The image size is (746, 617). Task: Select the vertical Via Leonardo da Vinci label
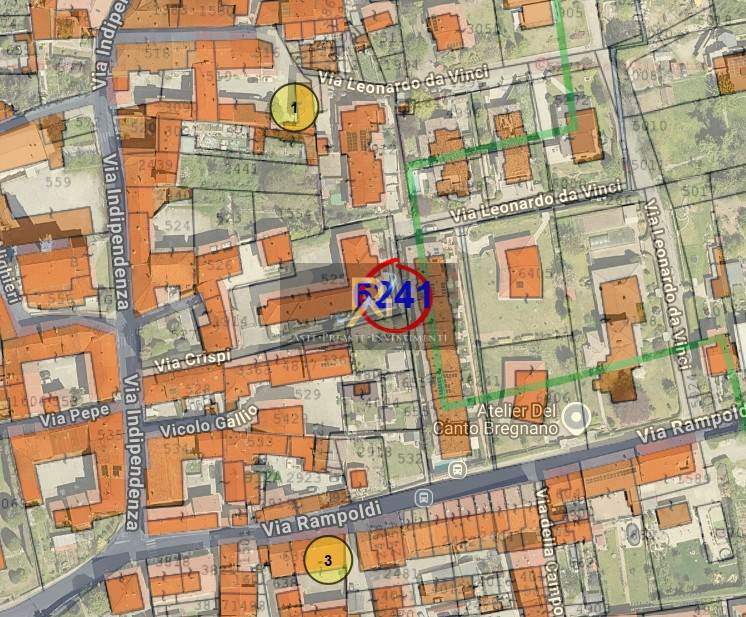tap(668, 284)
